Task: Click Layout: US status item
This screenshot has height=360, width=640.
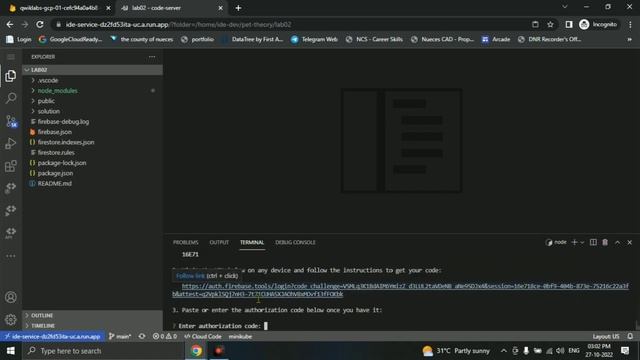Action: click(x=606, y=336)
